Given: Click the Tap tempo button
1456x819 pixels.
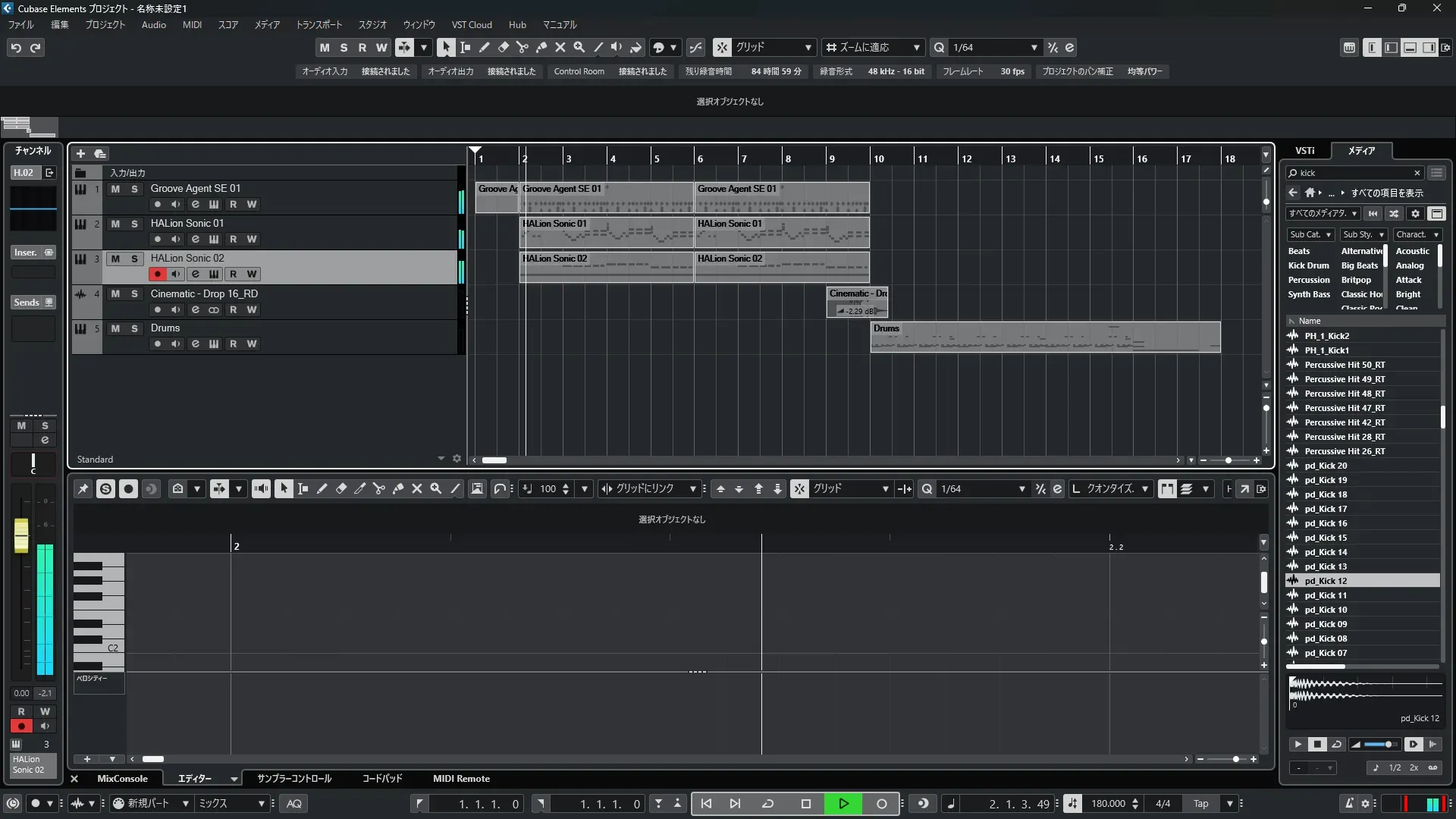Looking at the screenshot, I should [1201, 804].
